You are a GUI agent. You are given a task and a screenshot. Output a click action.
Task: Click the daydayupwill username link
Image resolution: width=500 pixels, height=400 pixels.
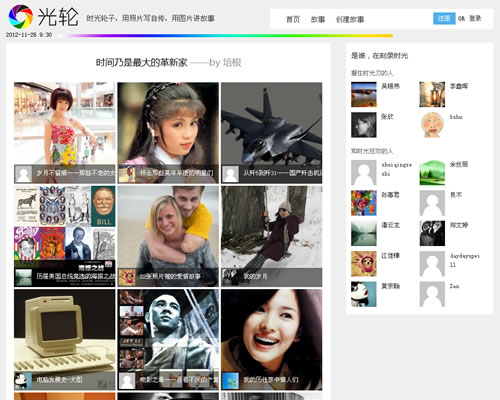pos(464,260)
